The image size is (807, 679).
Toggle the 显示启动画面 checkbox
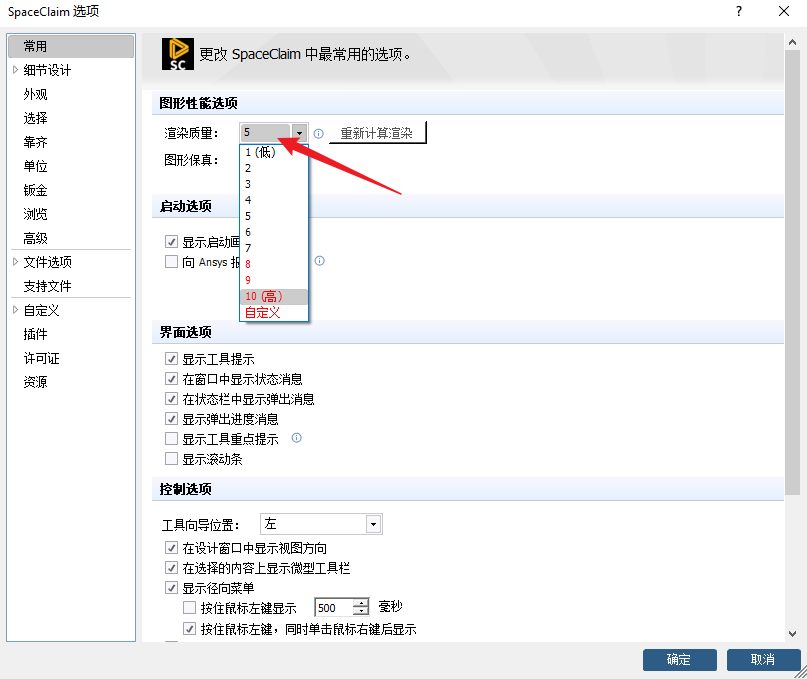point(171,241)
